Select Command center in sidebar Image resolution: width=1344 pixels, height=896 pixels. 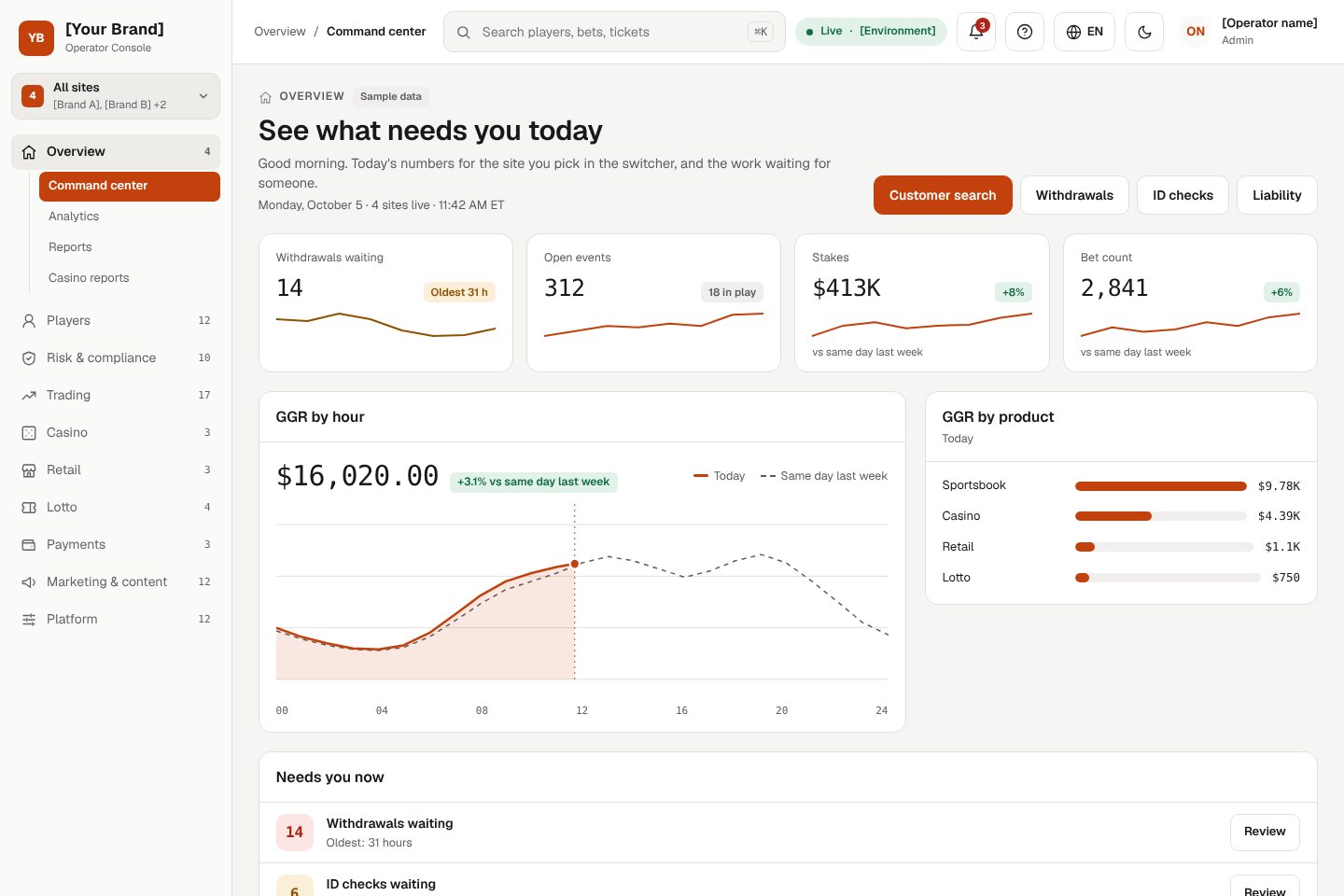point(130,186)
